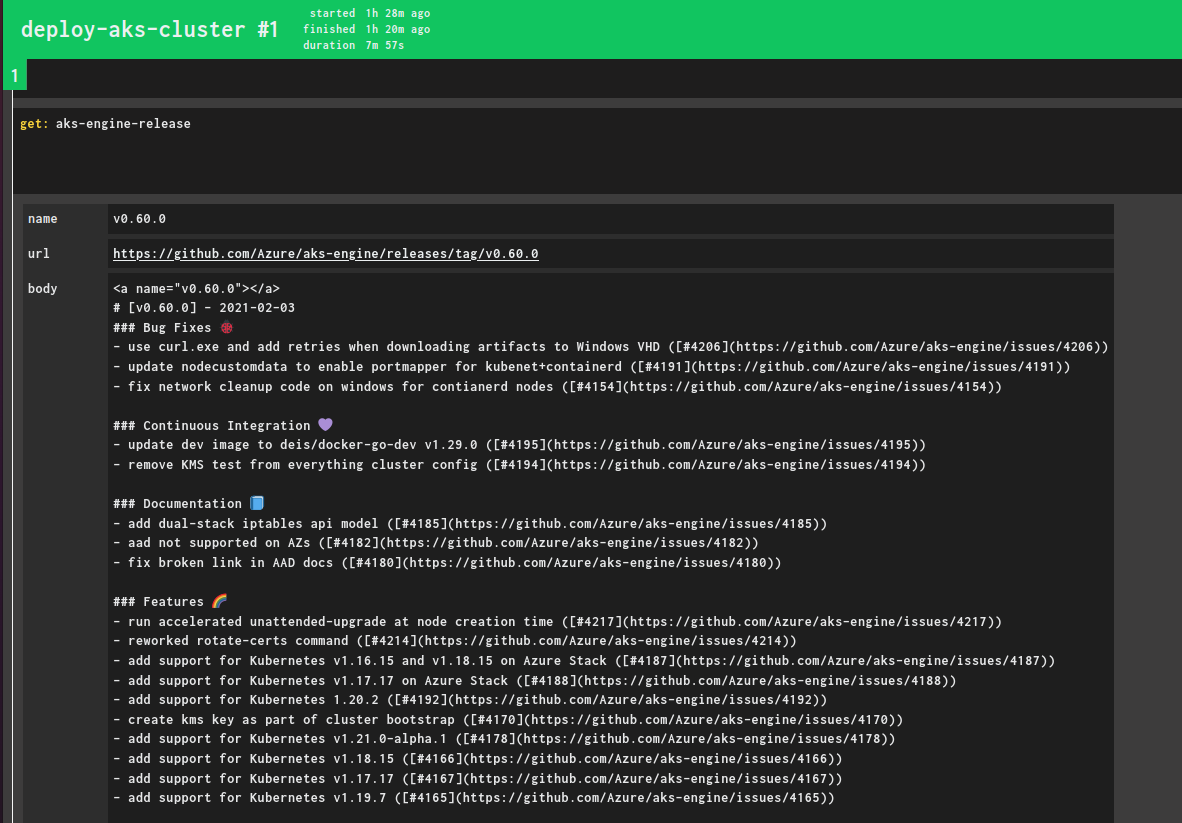Click the 'started 1h 28m ago' timestamp
This screenshot has width=1182, height=823.
coord(370,13)
